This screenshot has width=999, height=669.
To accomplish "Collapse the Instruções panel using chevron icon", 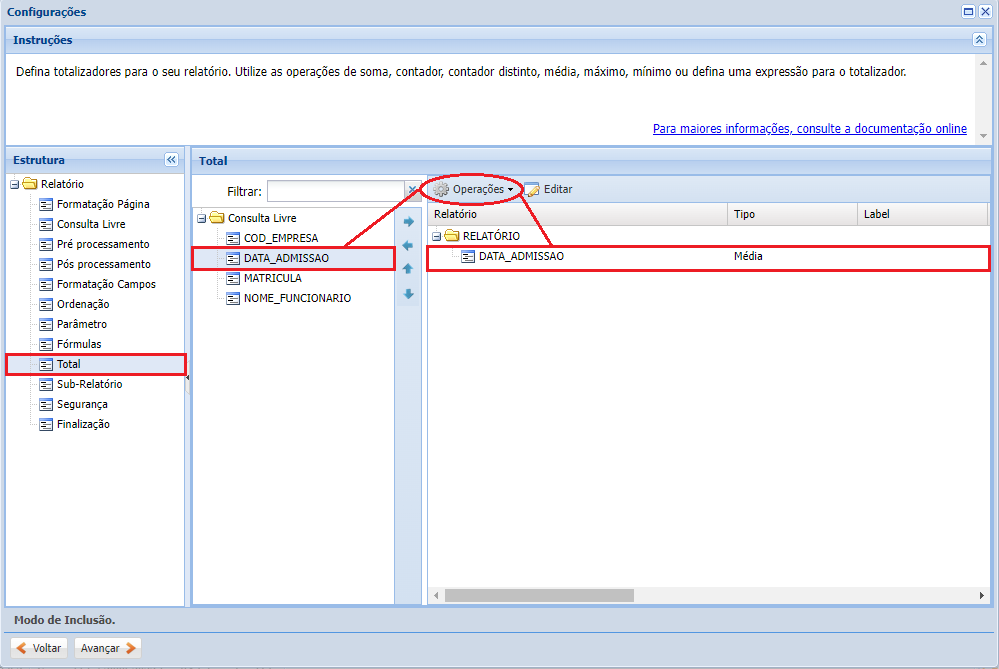I will [979, 40].
